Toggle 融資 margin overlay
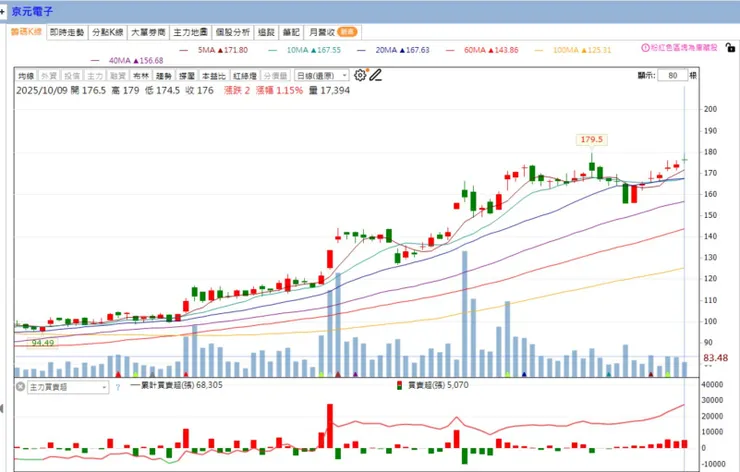740x472 pixels. [118, 76]
